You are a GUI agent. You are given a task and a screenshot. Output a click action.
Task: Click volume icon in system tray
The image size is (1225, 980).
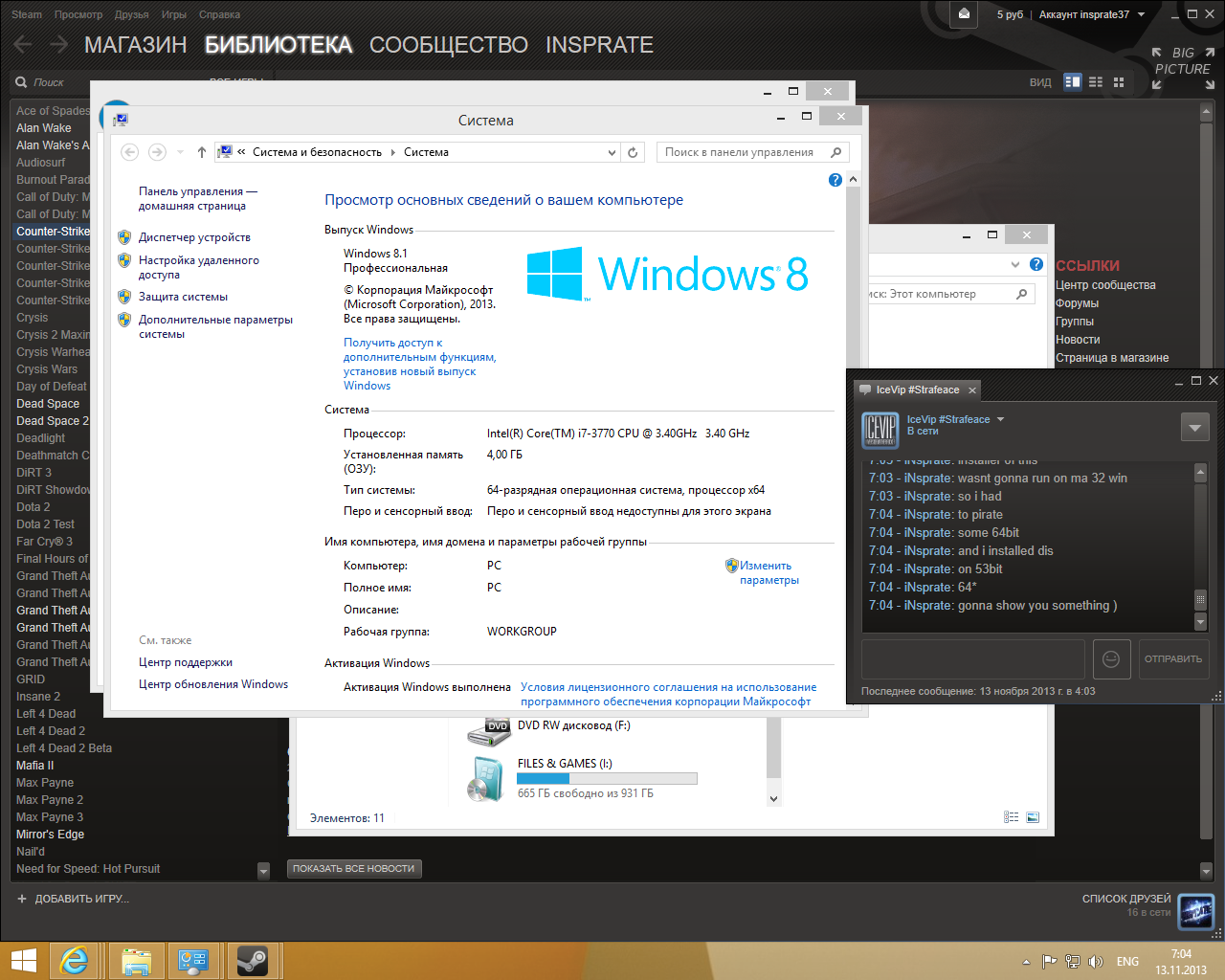(1096, 962)
